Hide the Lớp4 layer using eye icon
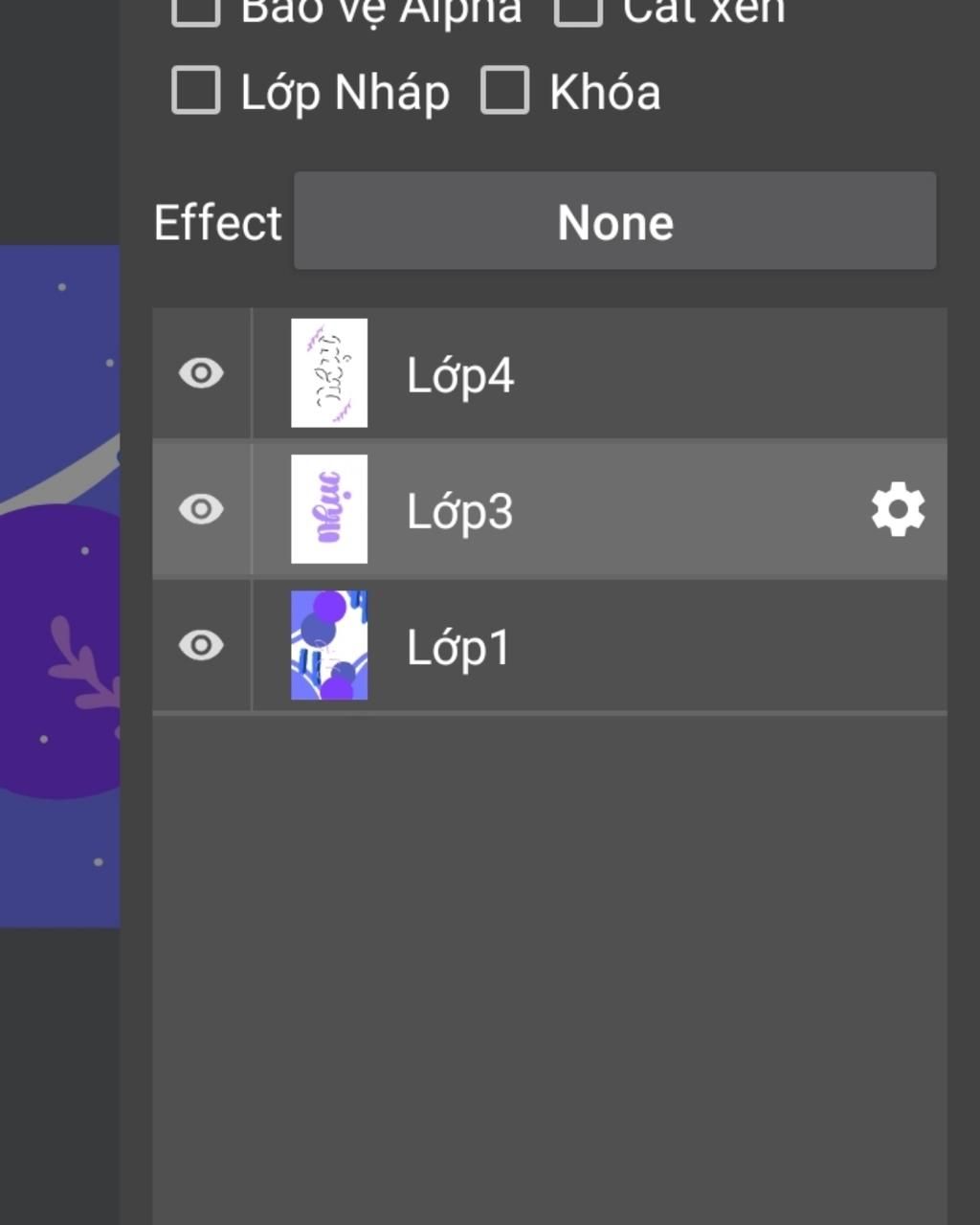 (x=201, y=373)
